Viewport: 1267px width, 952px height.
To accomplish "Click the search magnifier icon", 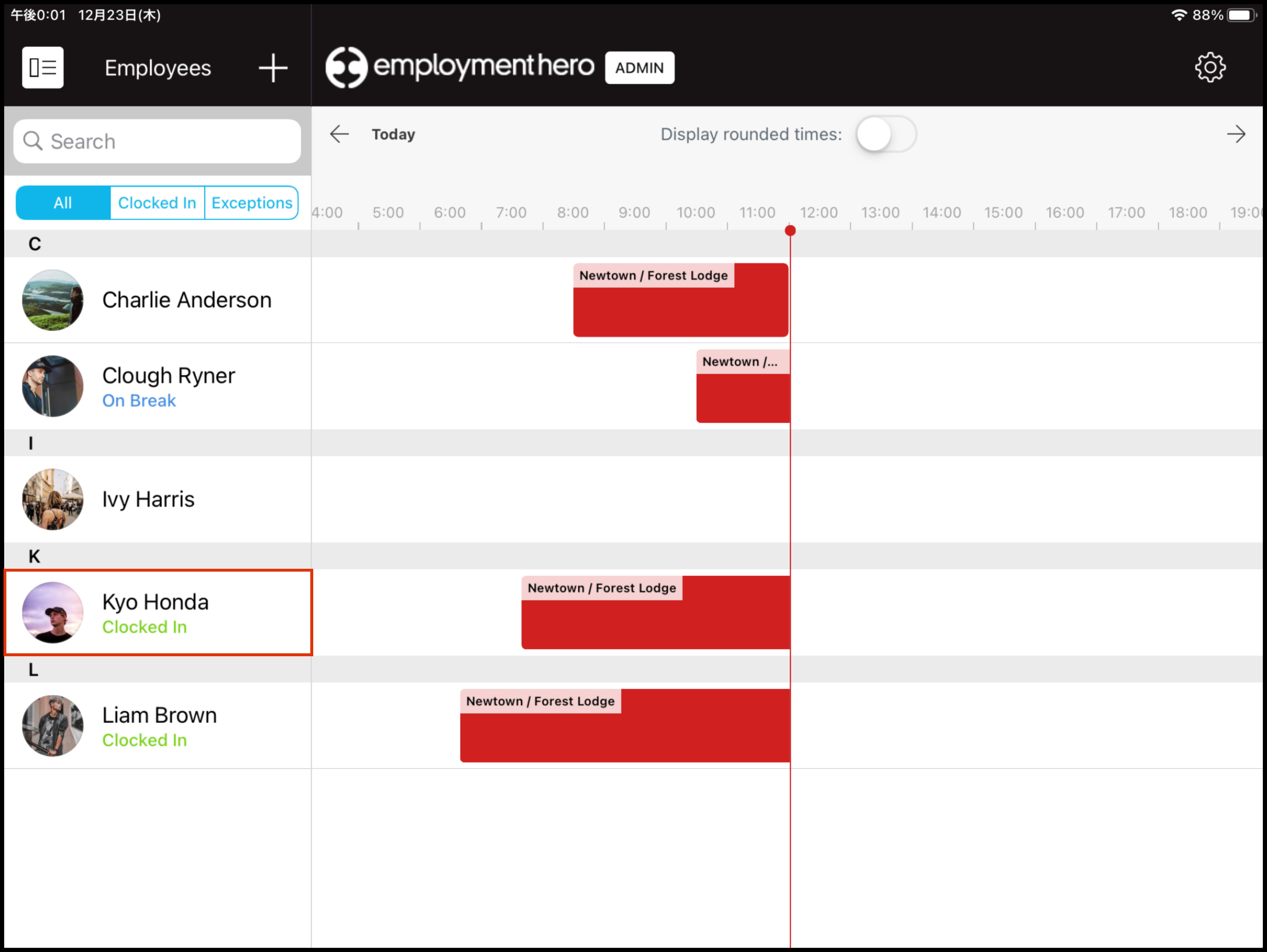I will pos(33,141).
